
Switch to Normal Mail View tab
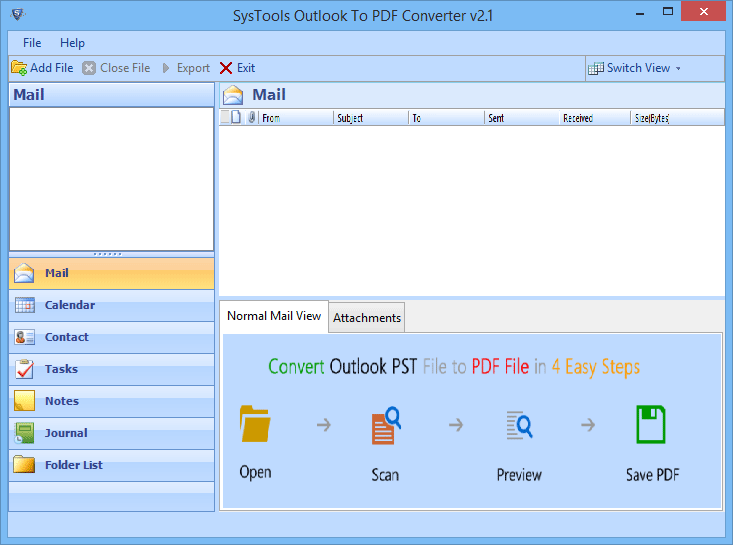coord(274,316)
